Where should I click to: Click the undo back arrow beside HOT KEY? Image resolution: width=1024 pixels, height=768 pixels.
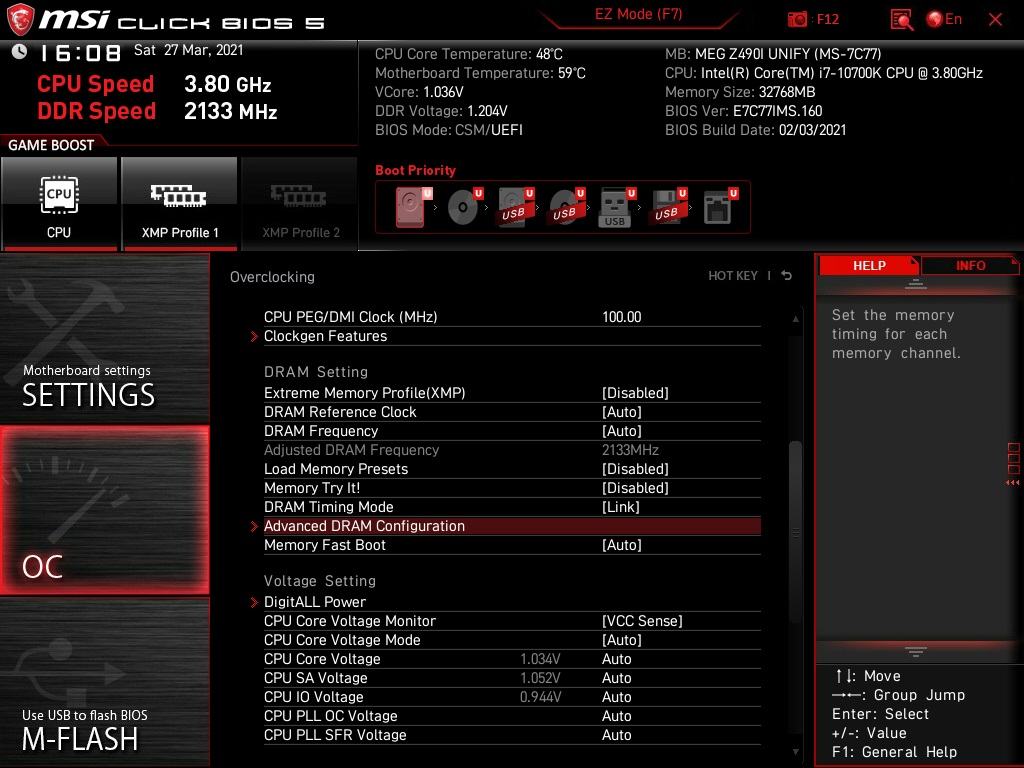pos(787,276)
